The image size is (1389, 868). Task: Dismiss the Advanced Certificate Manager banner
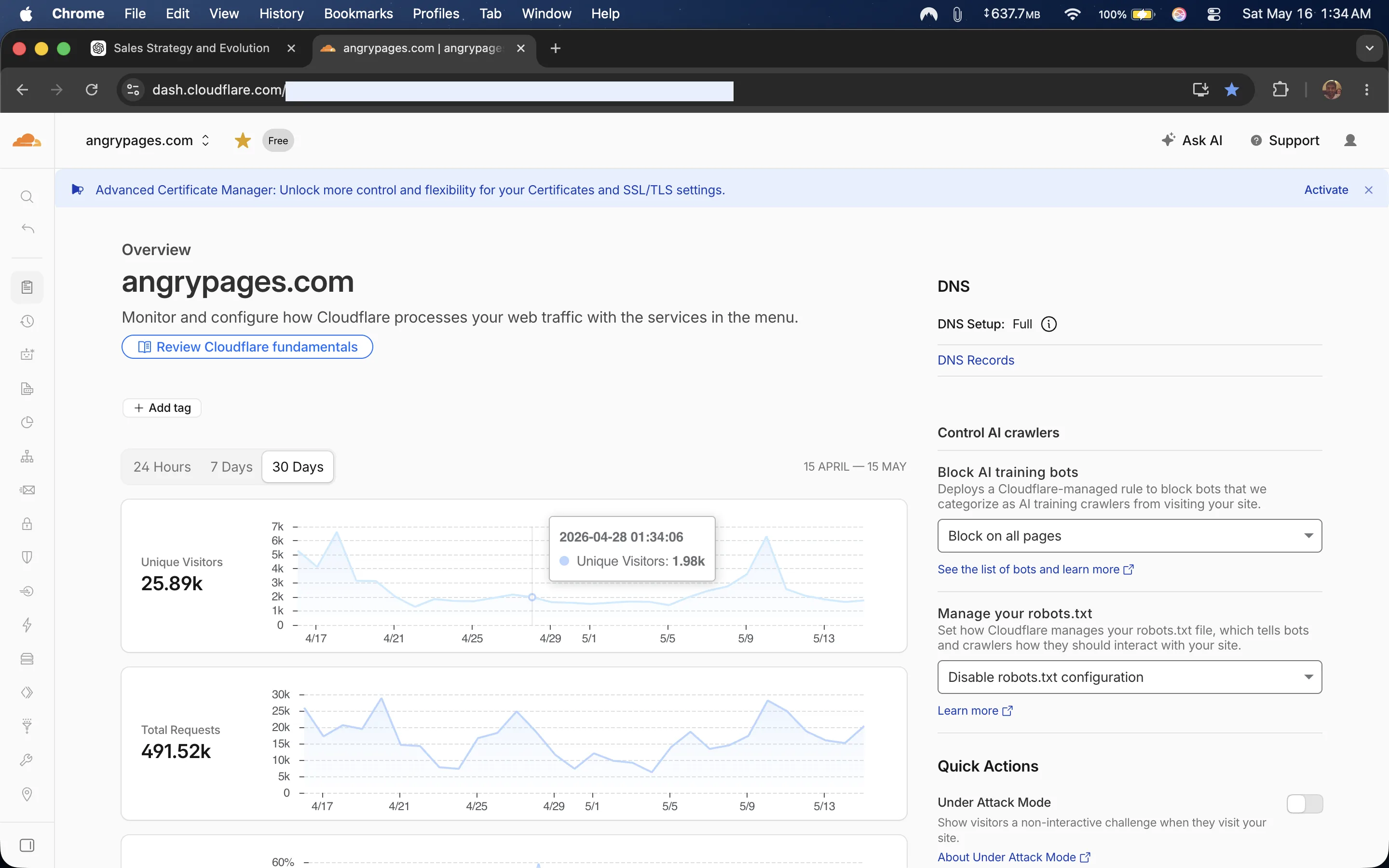[x=1369, y=190]
